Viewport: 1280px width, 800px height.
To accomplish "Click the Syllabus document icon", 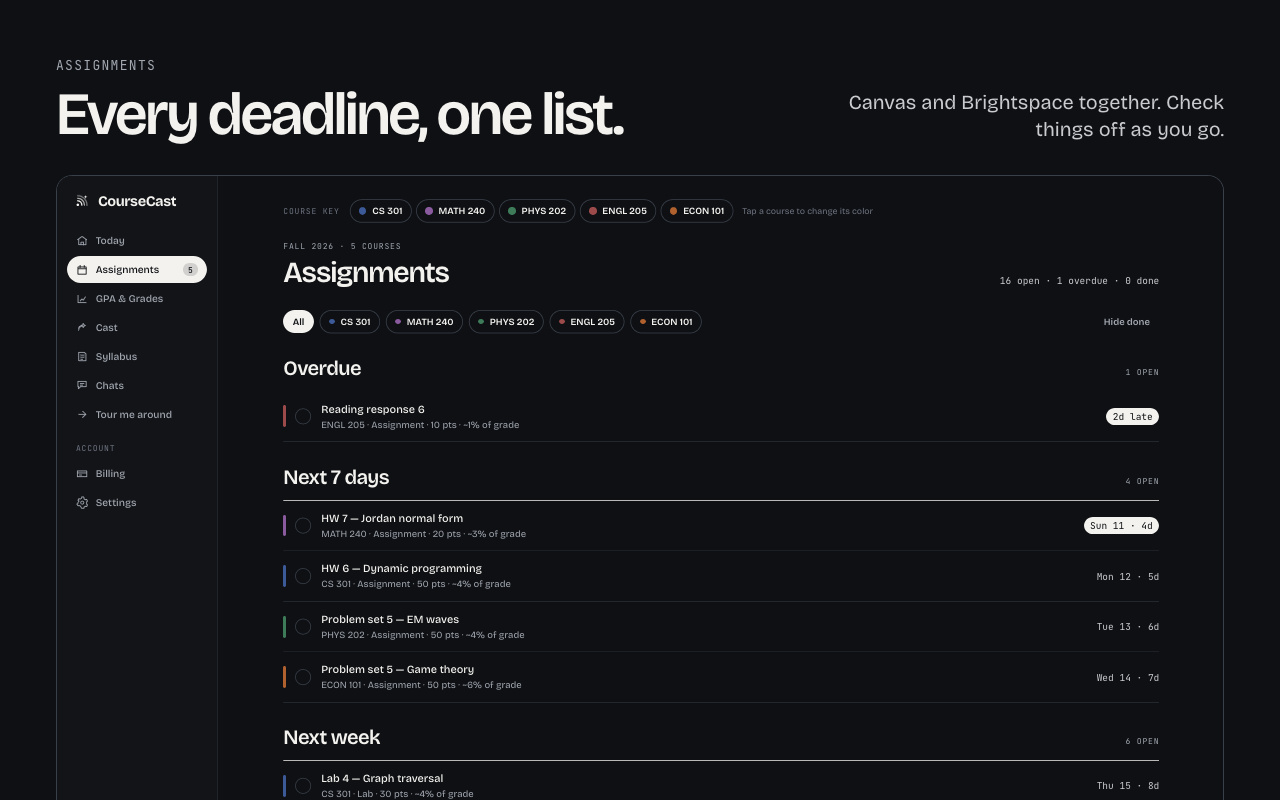I will (82, 356).
